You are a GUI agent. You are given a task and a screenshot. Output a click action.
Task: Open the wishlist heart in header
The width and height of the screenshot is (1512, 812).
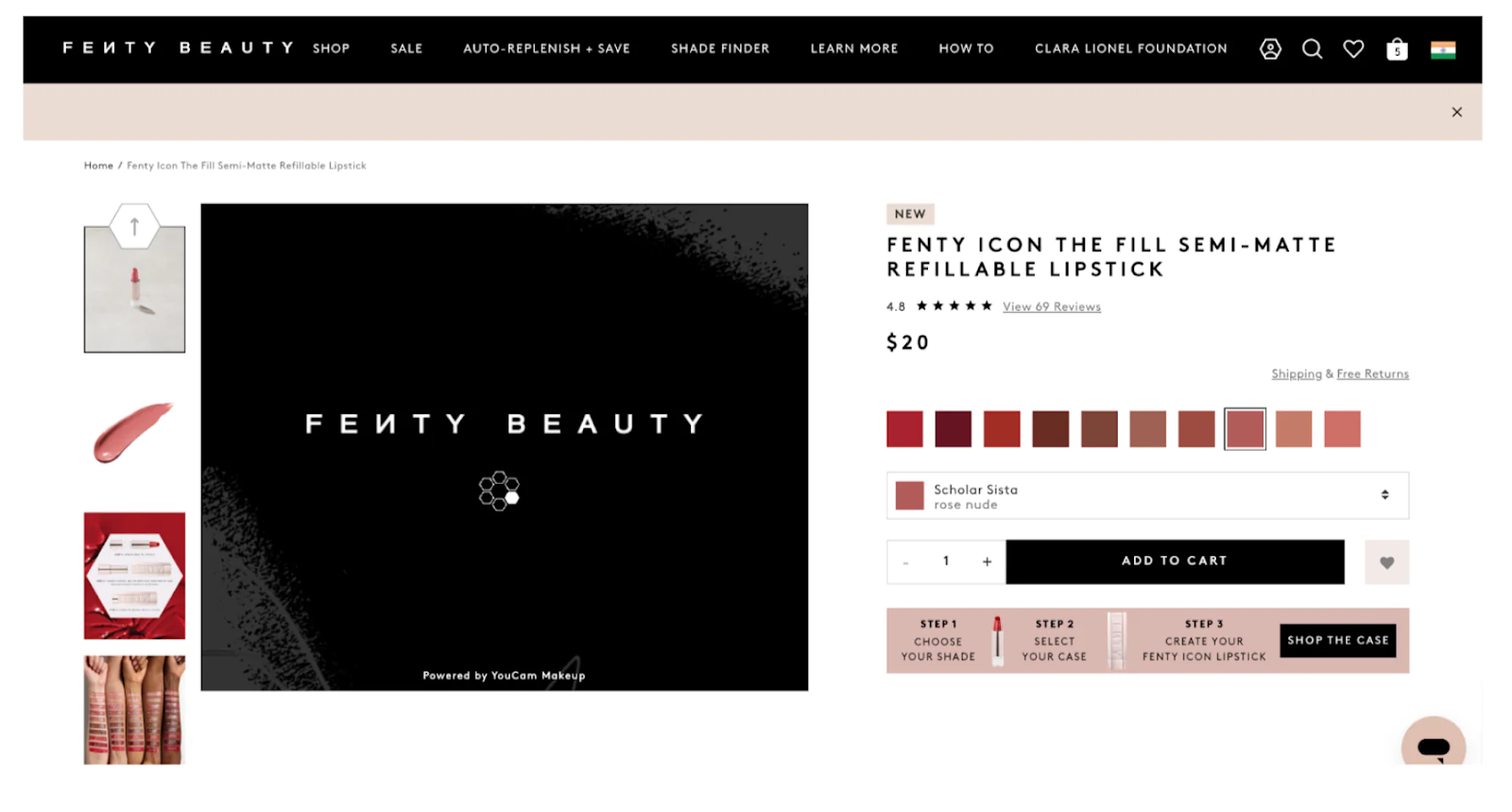[x=1353, y=49]
